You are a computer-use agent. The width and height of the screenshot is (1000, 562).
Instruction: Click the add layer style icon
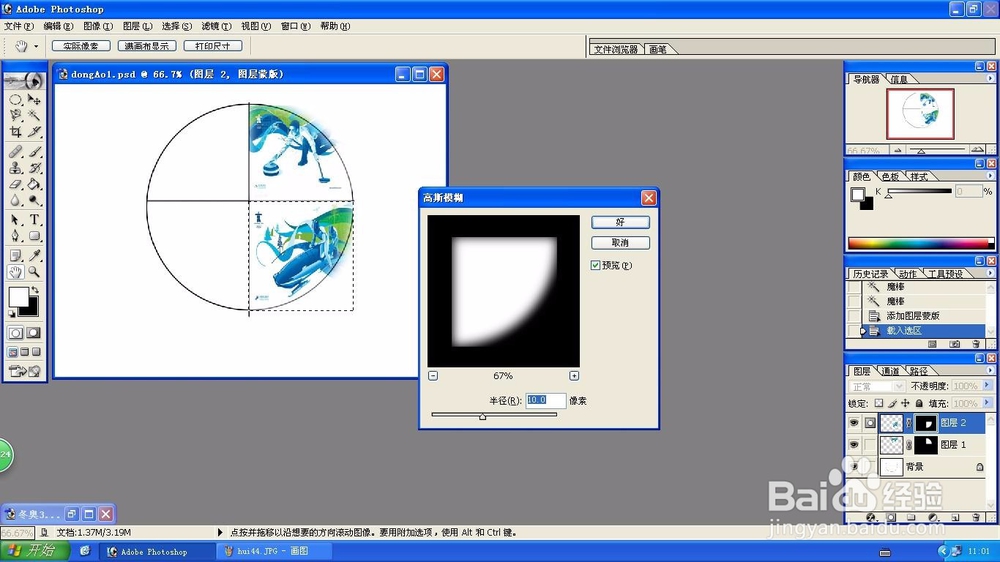(x=871, y=517)
